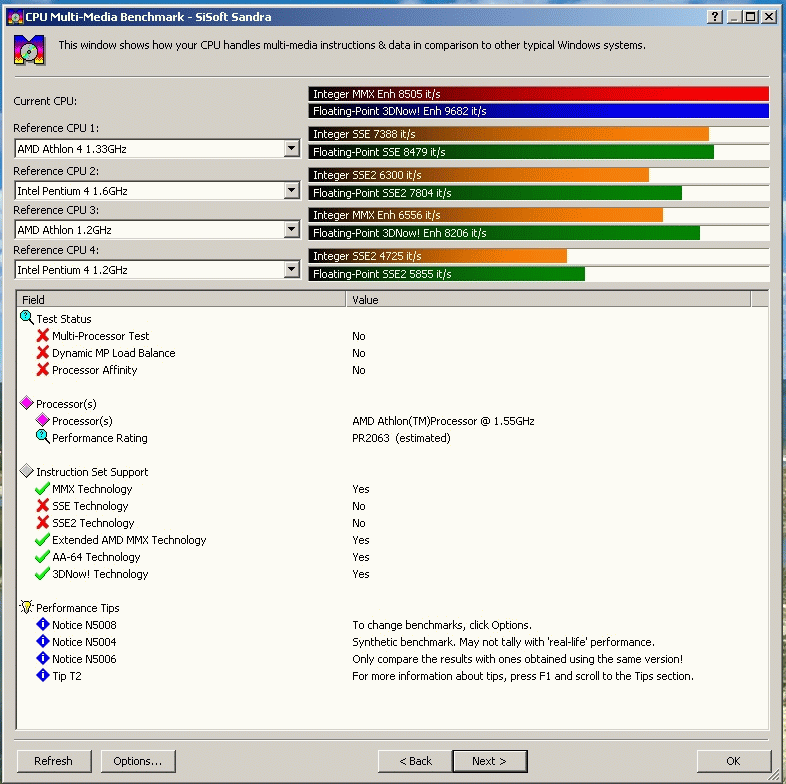Click the red X beside SSE Technology
The height and width of the screenshot is (784, 786).
click(x=43, y=505)
